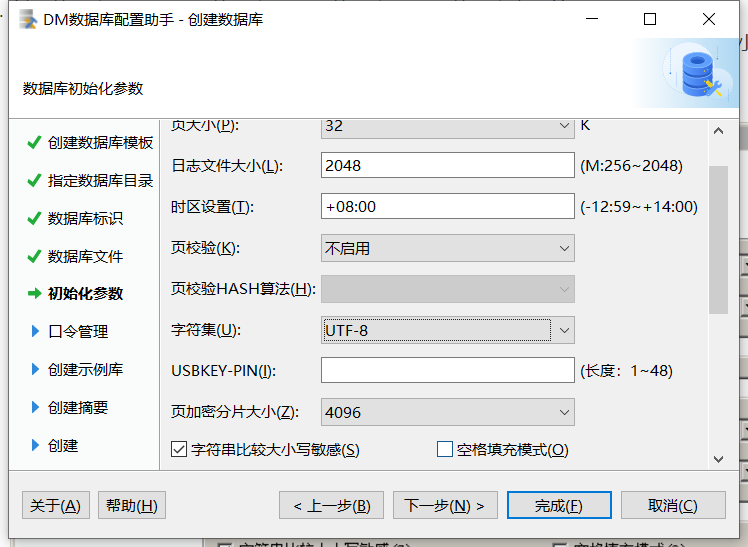Click the database graphic in header banner
This screenshot has width=748, height=547.
point(698,74)
